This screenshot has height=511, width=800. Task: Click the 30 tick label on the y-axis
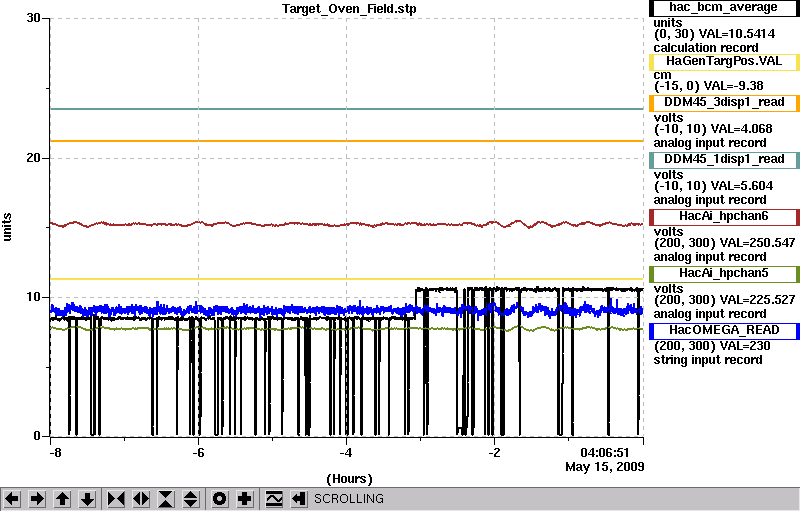pyautogui.click(x=33, y=18)
